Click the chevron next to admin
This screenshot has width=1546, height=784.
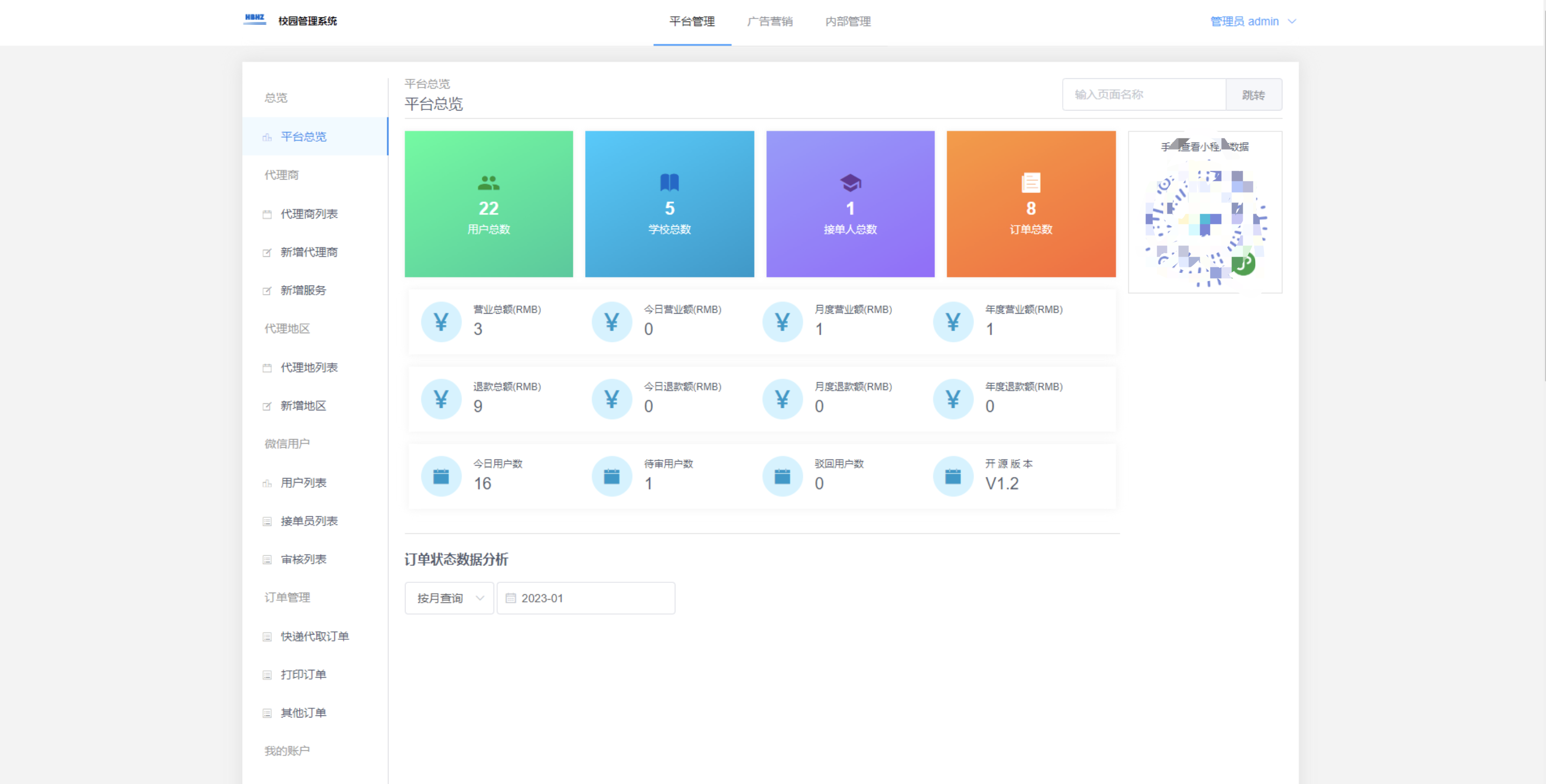coord(1292,21)
